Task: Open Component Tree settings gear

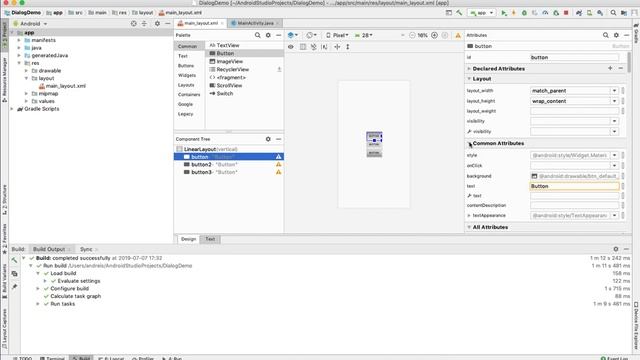Action: tap(268, 139)
